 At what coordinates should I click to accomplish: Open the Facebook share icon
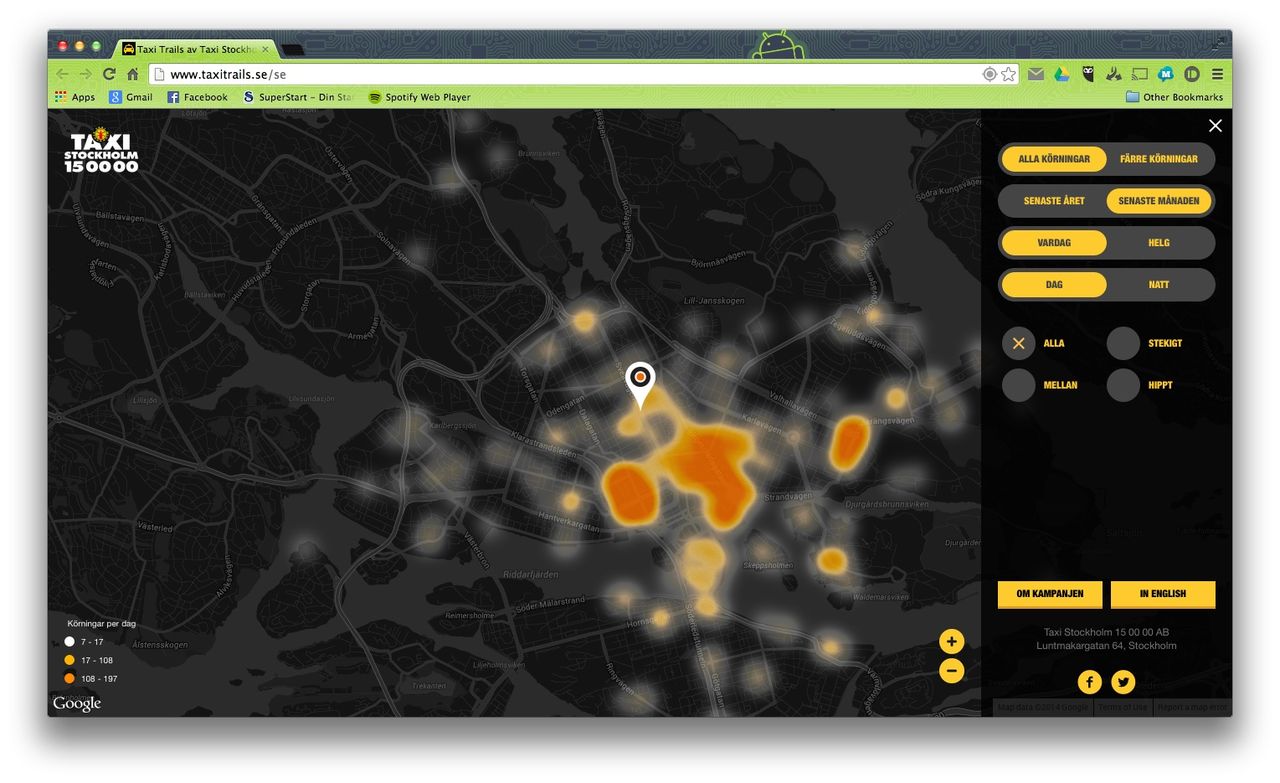pos(1089,681)
